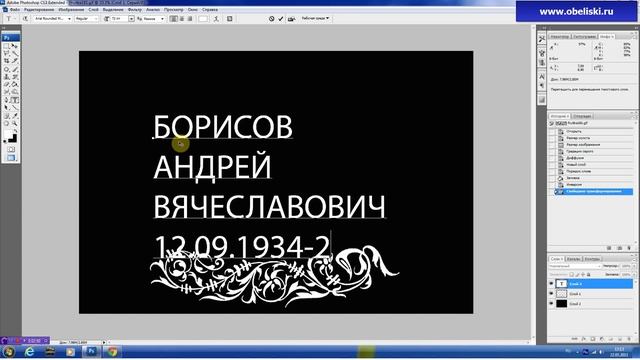
Task: Open the Окно menu
Action: (x=193, y=9)
